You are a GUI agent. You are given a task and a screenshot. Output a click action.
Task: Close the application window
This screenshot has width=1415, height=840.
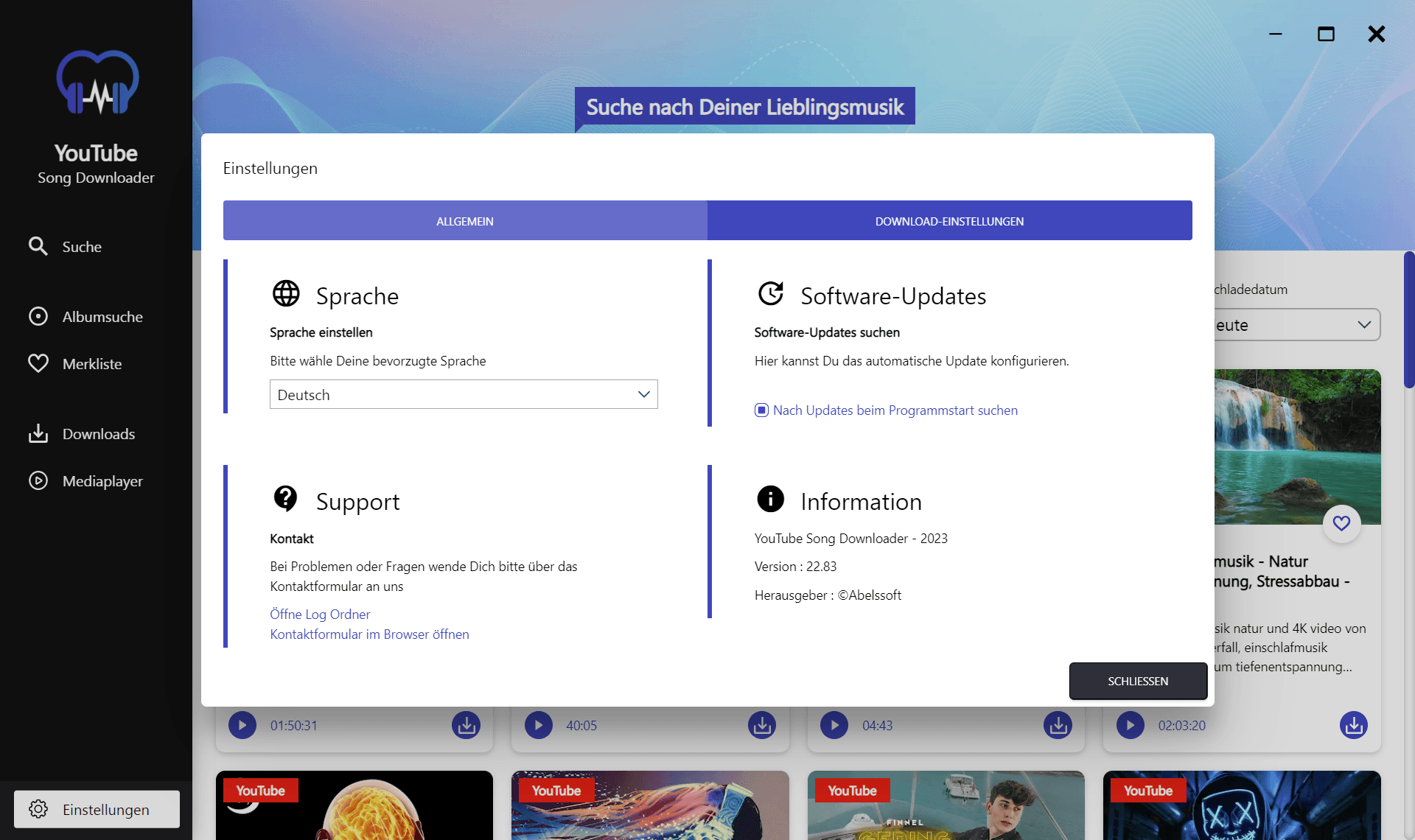tap(1376, 34)
